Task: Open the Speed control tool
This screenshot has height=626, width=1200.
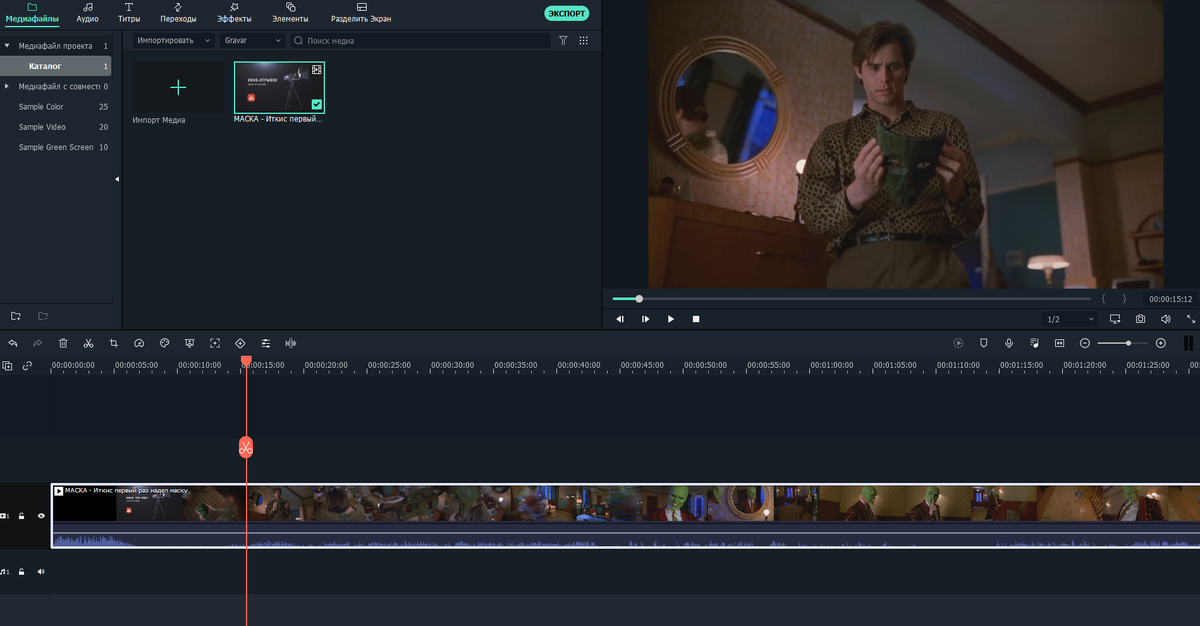Action: pos(139,343)
